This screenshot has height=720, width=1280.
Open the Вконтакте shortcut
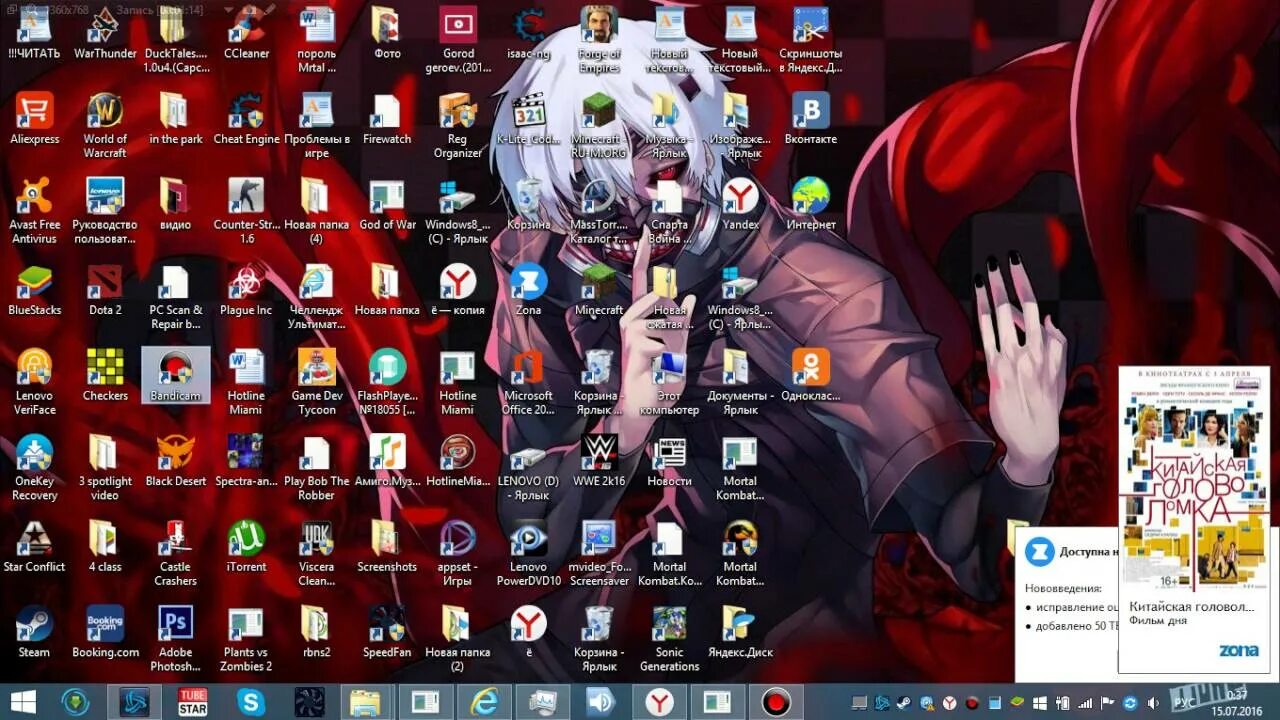[x=810, y=120]
